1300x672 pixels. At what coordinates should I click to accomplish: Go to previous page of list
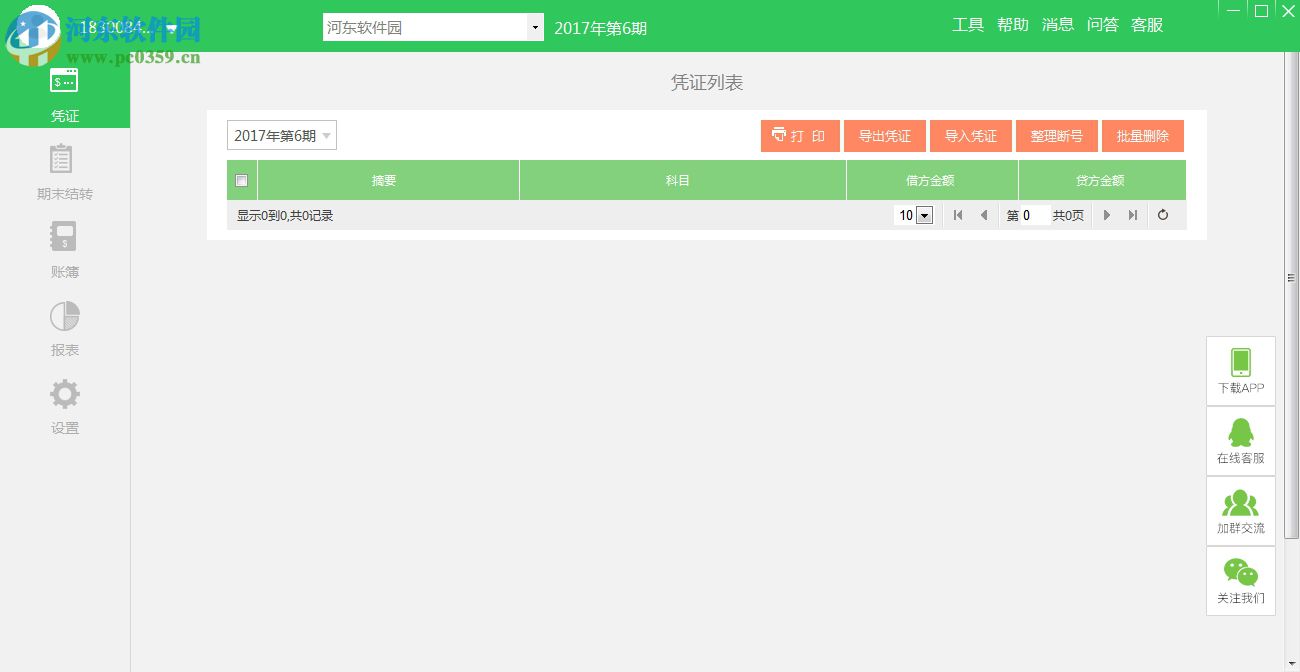click(x=984, y=215)
